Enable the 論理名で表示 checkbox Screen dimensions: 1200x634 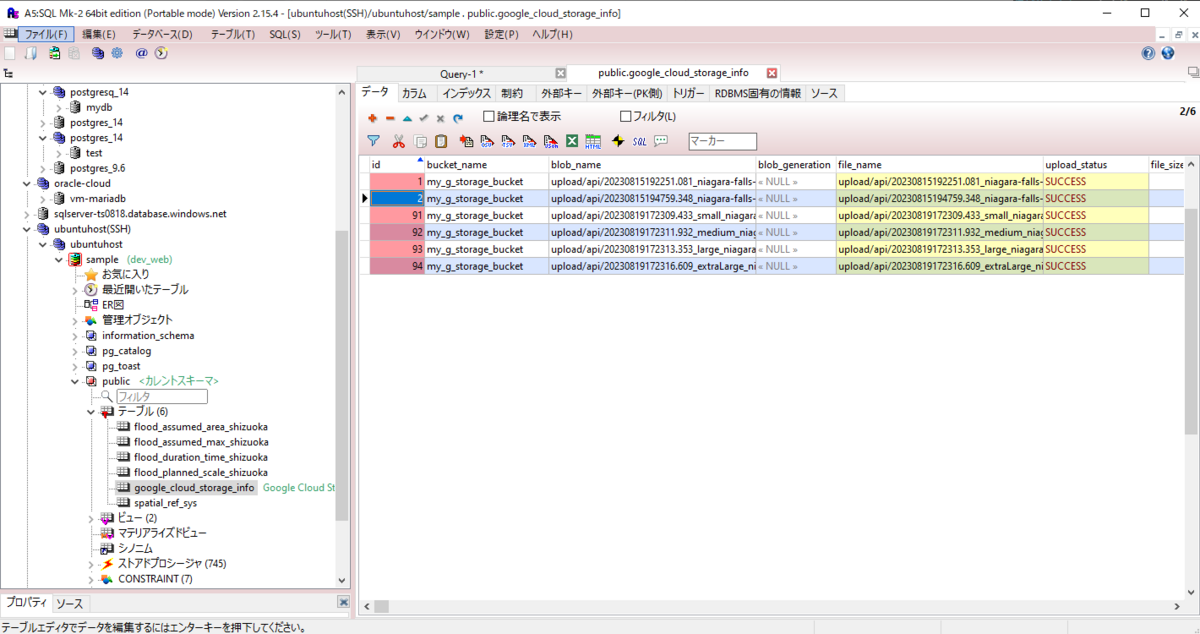[487, 117]
